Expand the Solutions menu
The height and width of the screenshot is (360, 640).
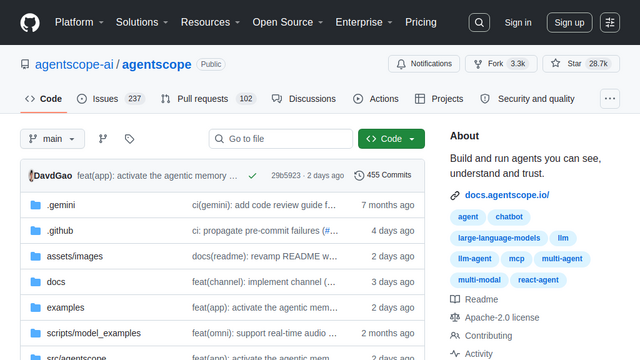point(142,22)
